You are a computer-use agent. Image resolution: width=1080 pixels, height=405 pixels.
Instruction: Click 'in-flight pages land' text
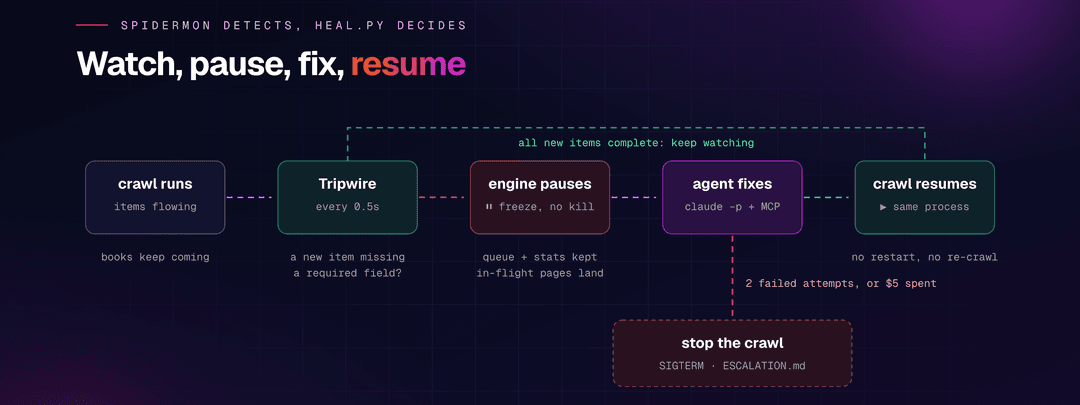click(540, 273)
